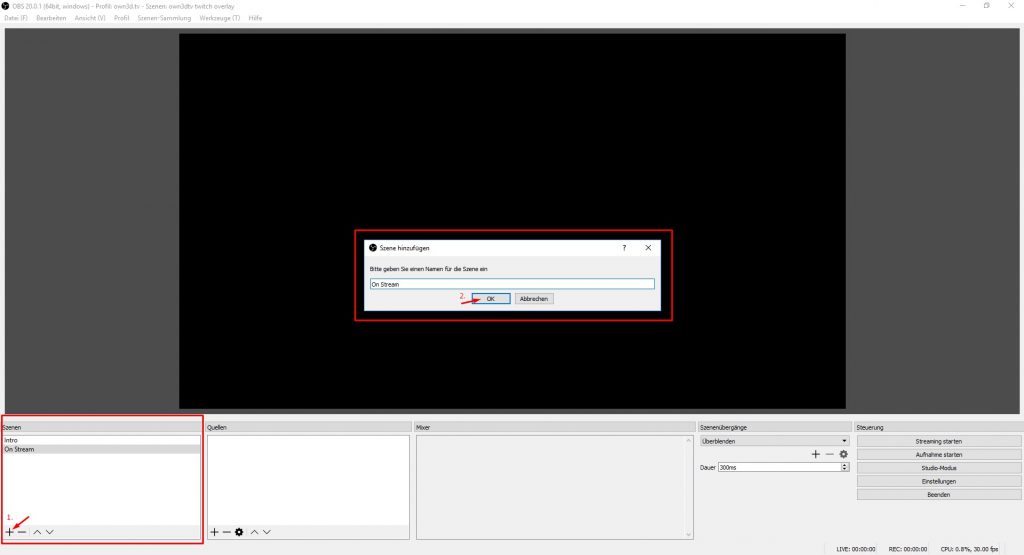Open the Werkzeuge menu
The width and height of the screenshot is (1024, 555).
(219, 18)
